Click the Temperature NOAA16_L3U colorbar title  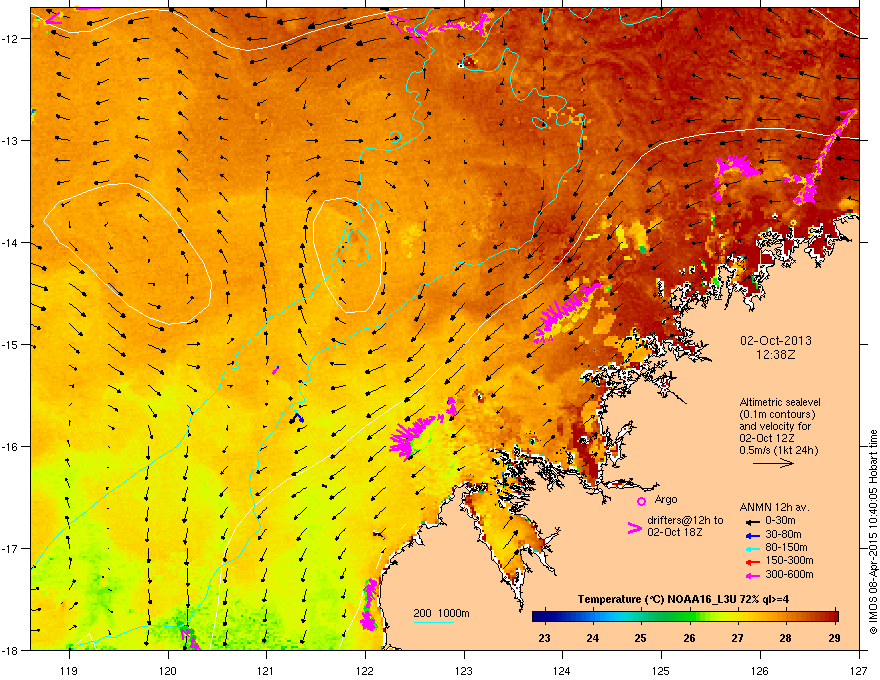click(x=683, y=599)
